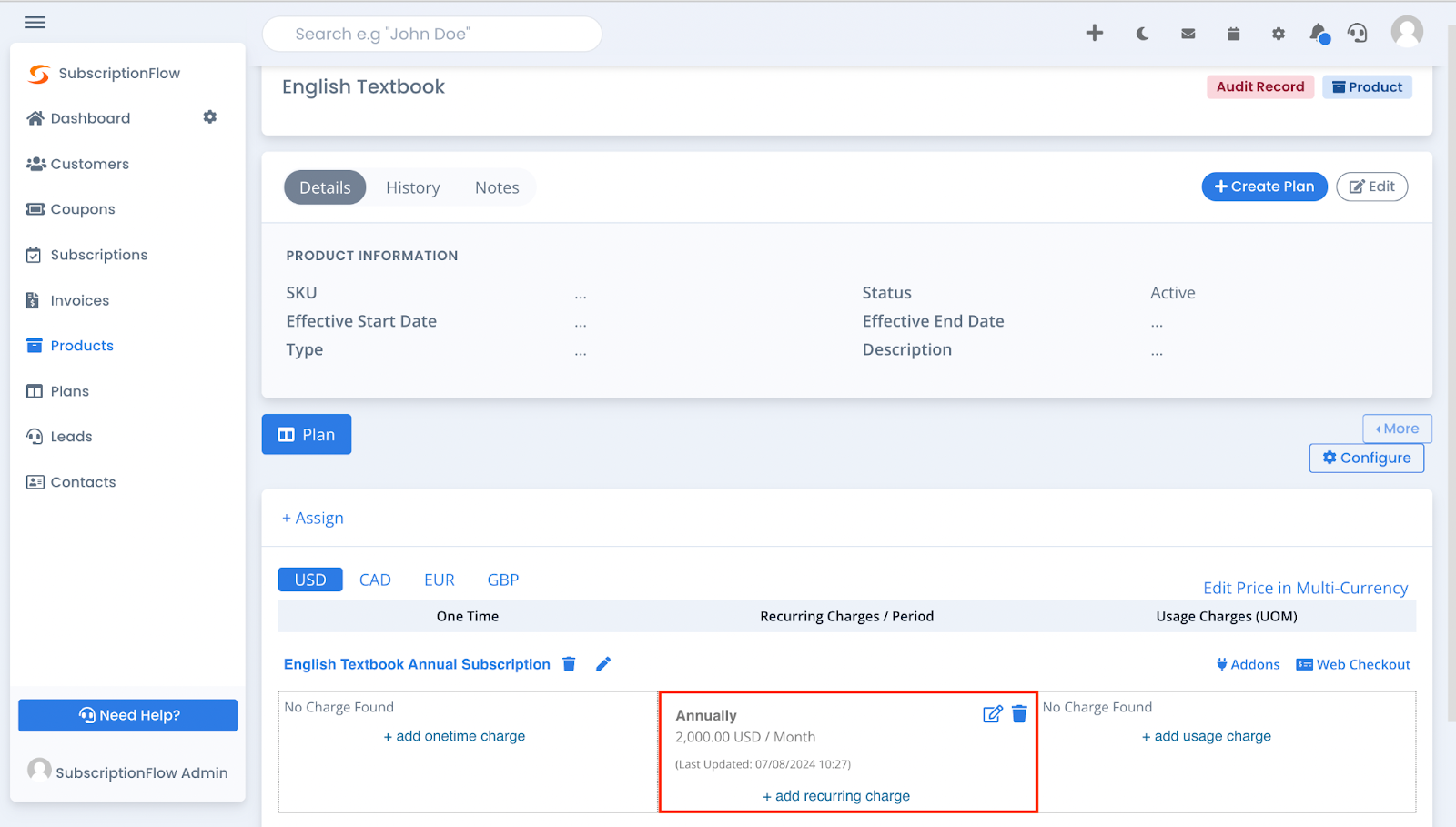Click pencil edit icon beside plan name

603,664
